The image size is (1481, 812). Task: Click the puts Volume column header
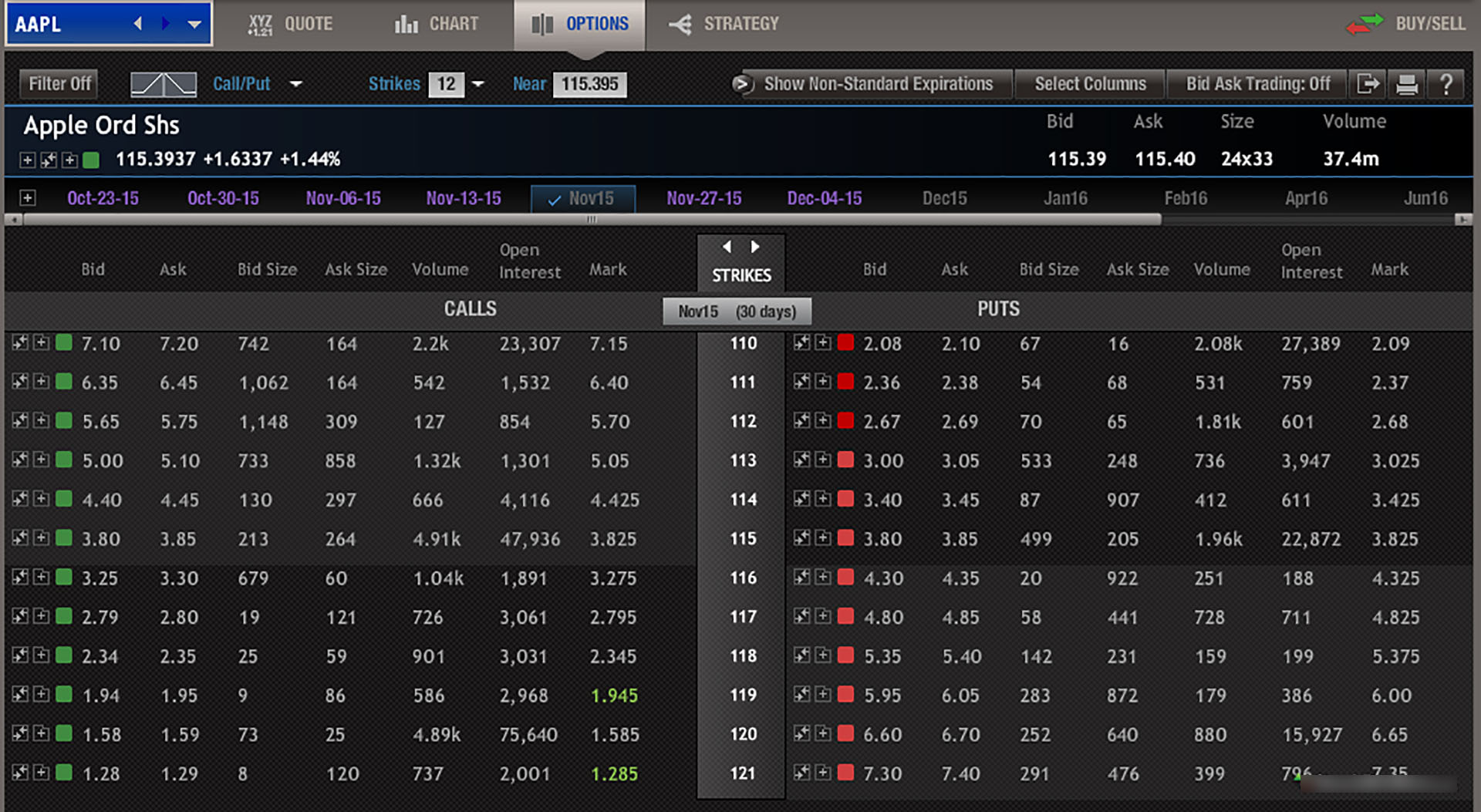(x=1222, y=269)
